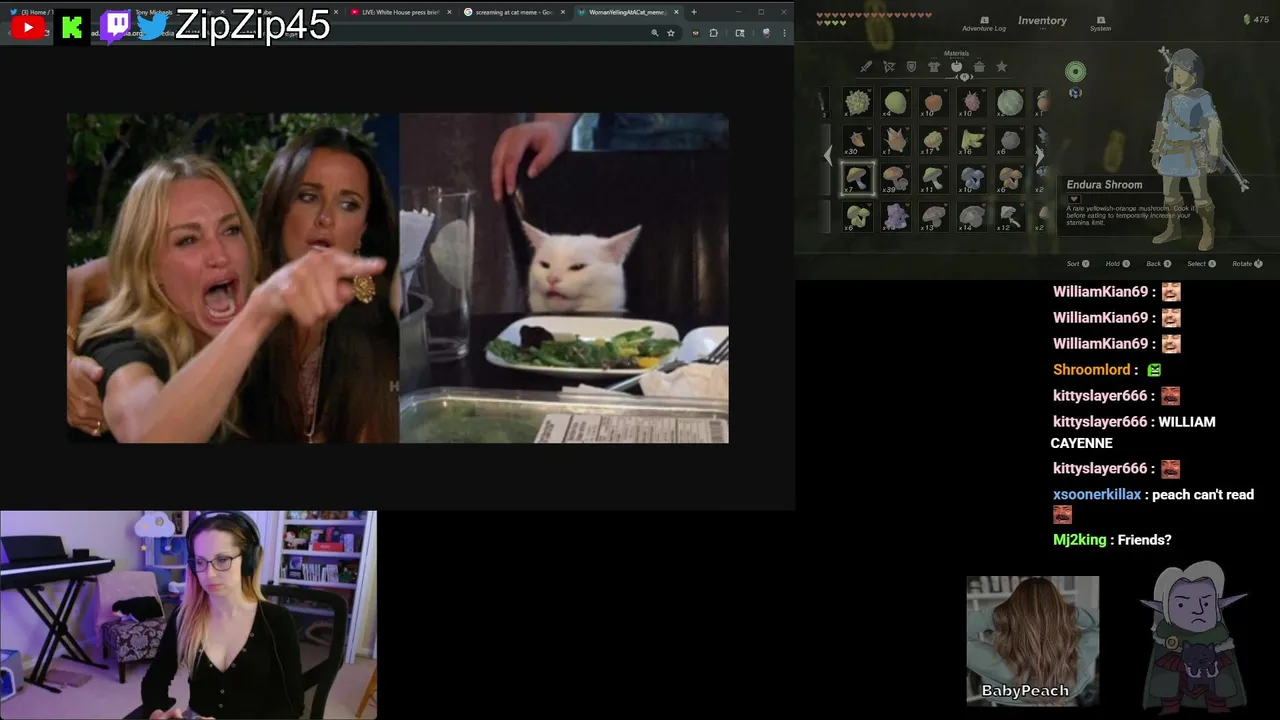Click the Hold button prompt
The width and height of the screenshot is (1280, 720).
pos(1117,264)
